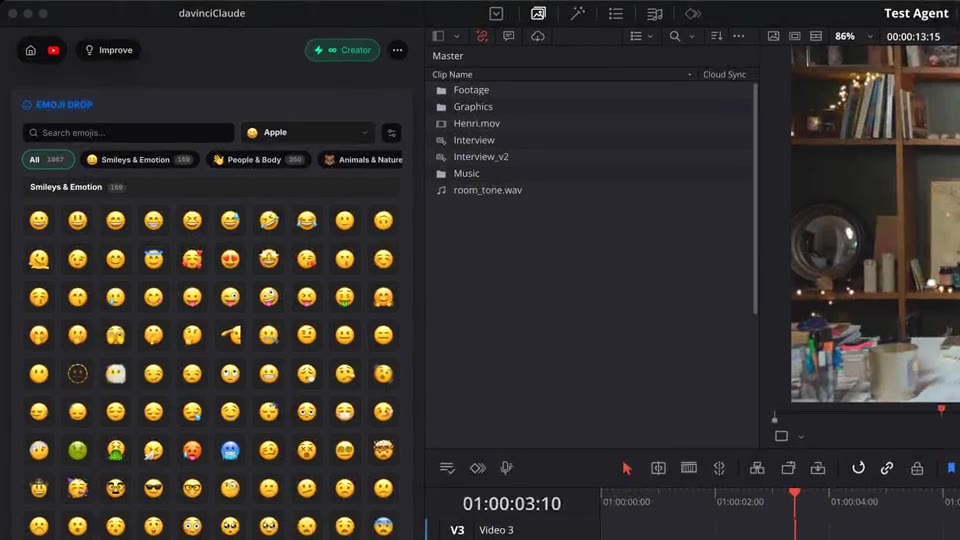Toggle the linked selection chain icon
This screenshot has height=540, width=960.
pyautogui.click(x=887, y=468)
